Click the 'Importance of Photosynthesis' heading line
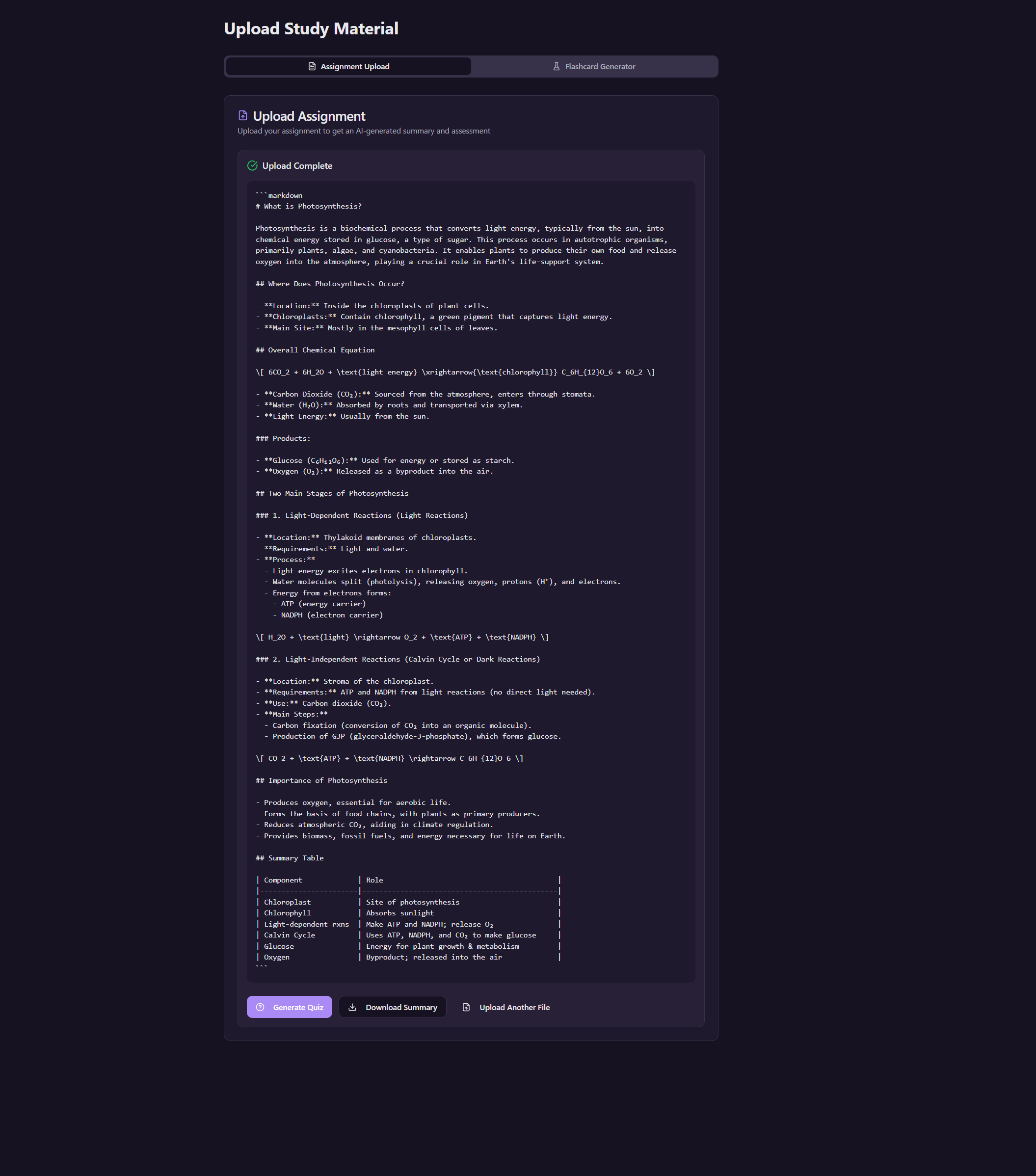Image resolution: width=1036 pixels, height=1176 pixels. pos(321,781)
